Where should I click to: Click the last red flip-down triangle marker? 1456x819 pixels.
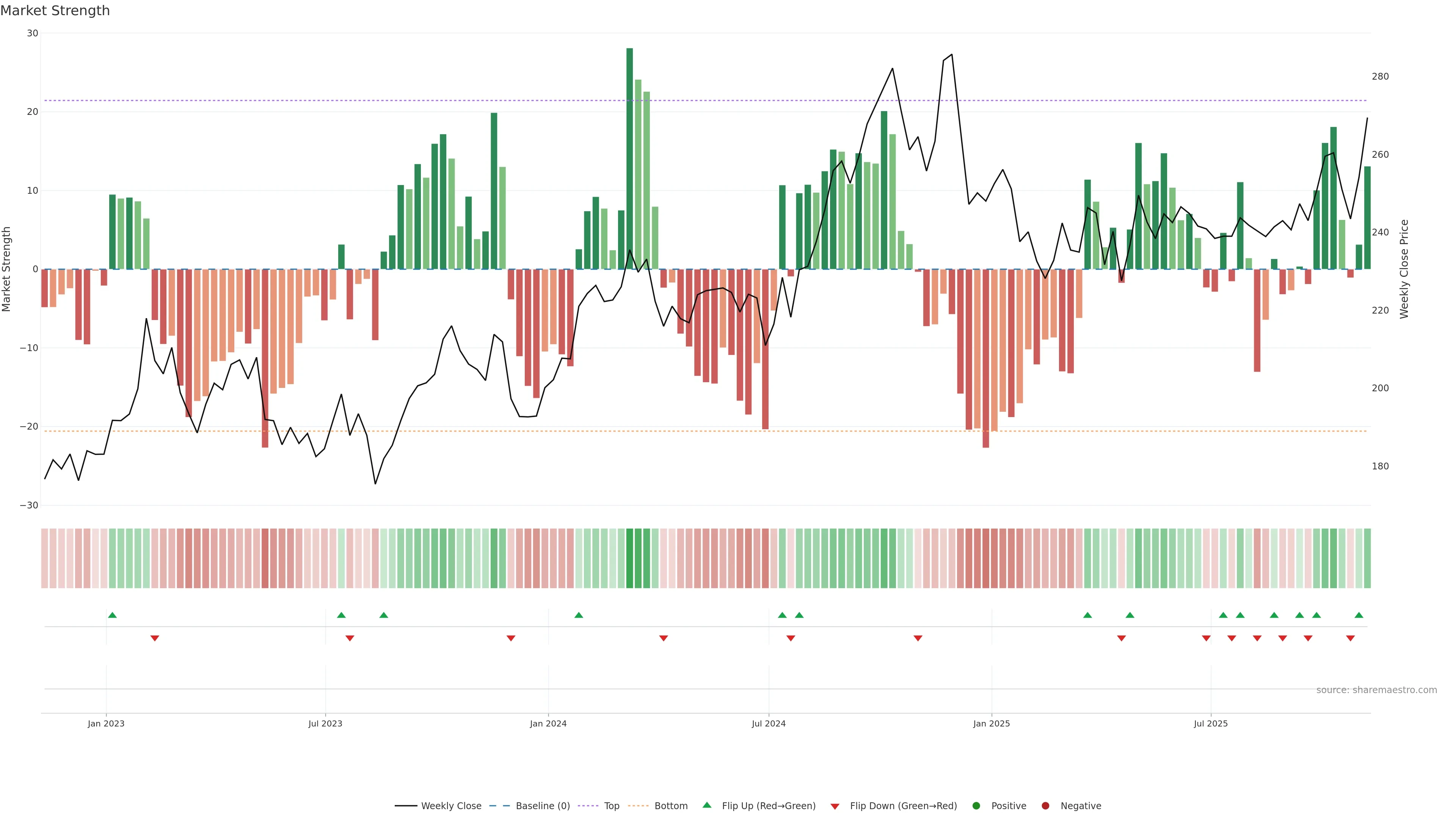pos(1350,639)
